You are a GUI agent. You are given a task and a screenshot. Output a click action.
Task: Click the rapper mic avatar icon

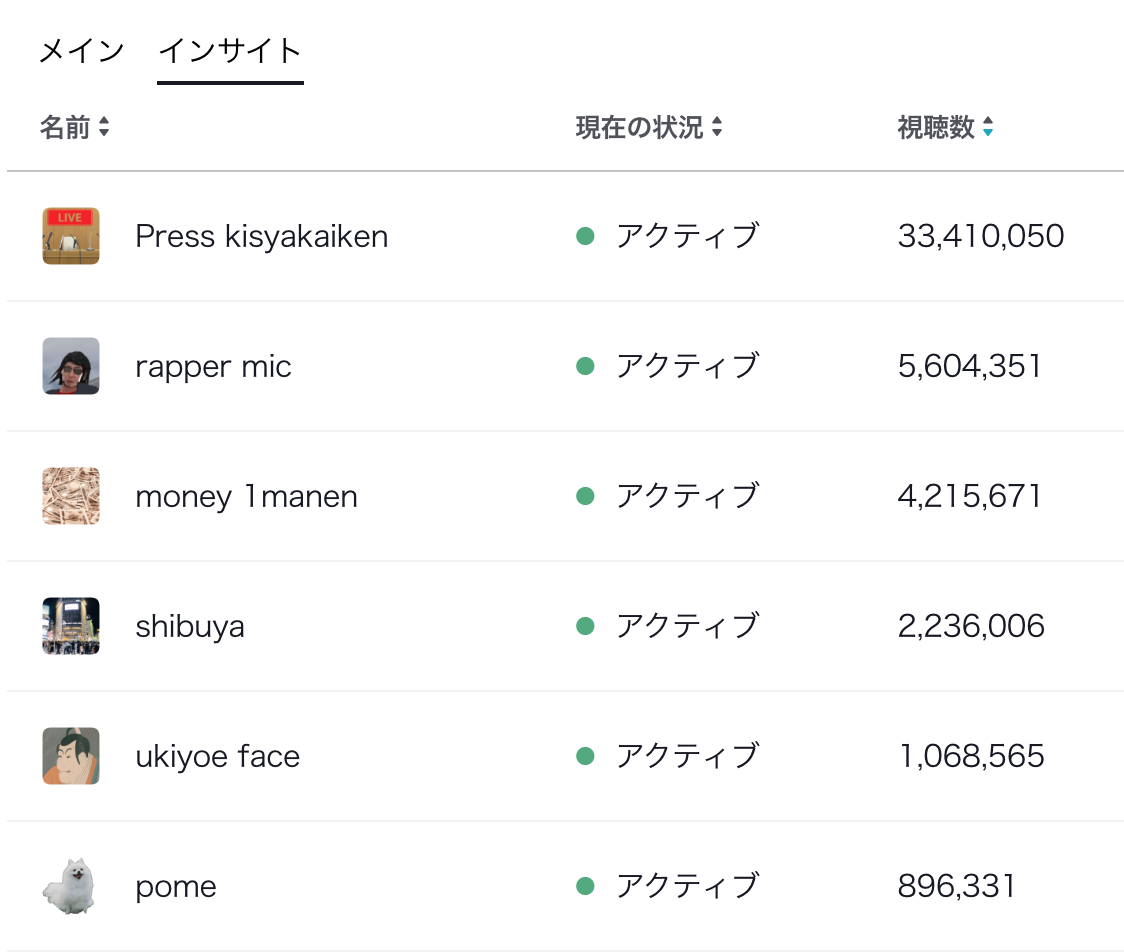coord(71,366)
